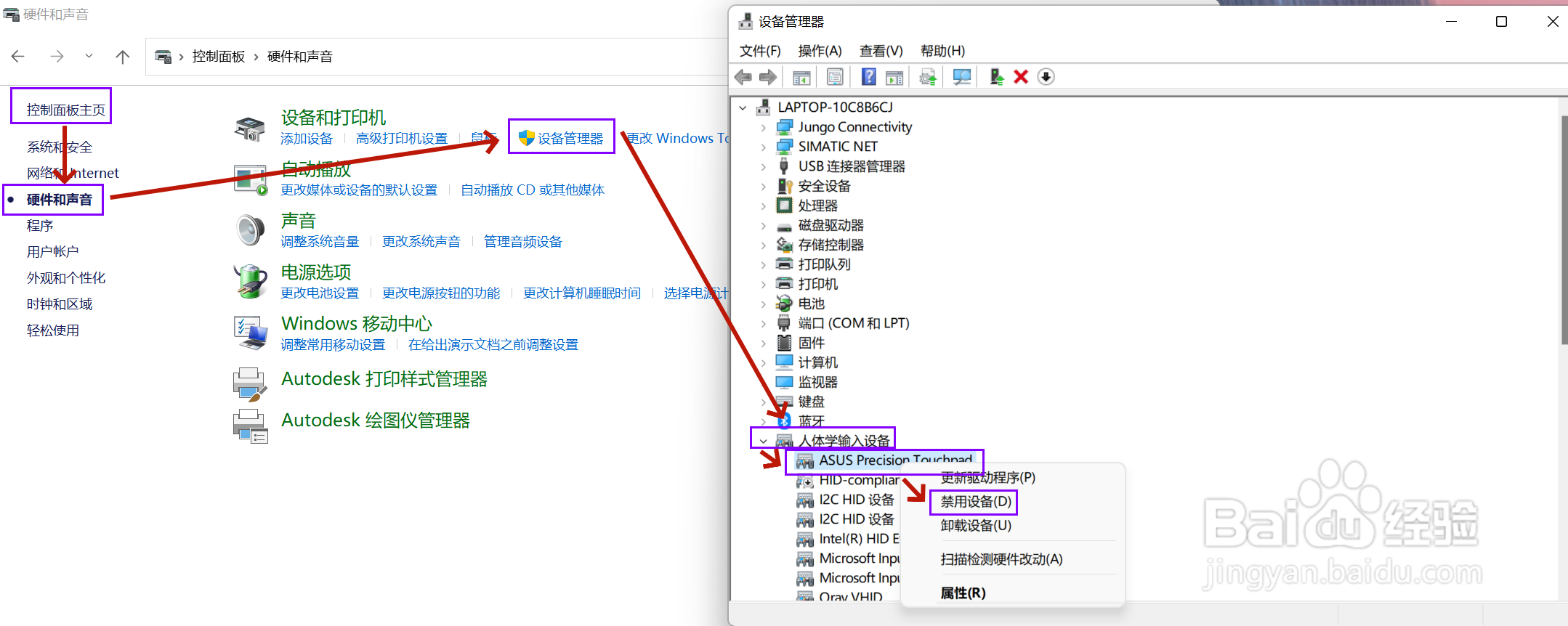Toggle the show/hide action pane toolbar icon
The width and height of the screenshot is (1568, 626).
click(895, 77)
